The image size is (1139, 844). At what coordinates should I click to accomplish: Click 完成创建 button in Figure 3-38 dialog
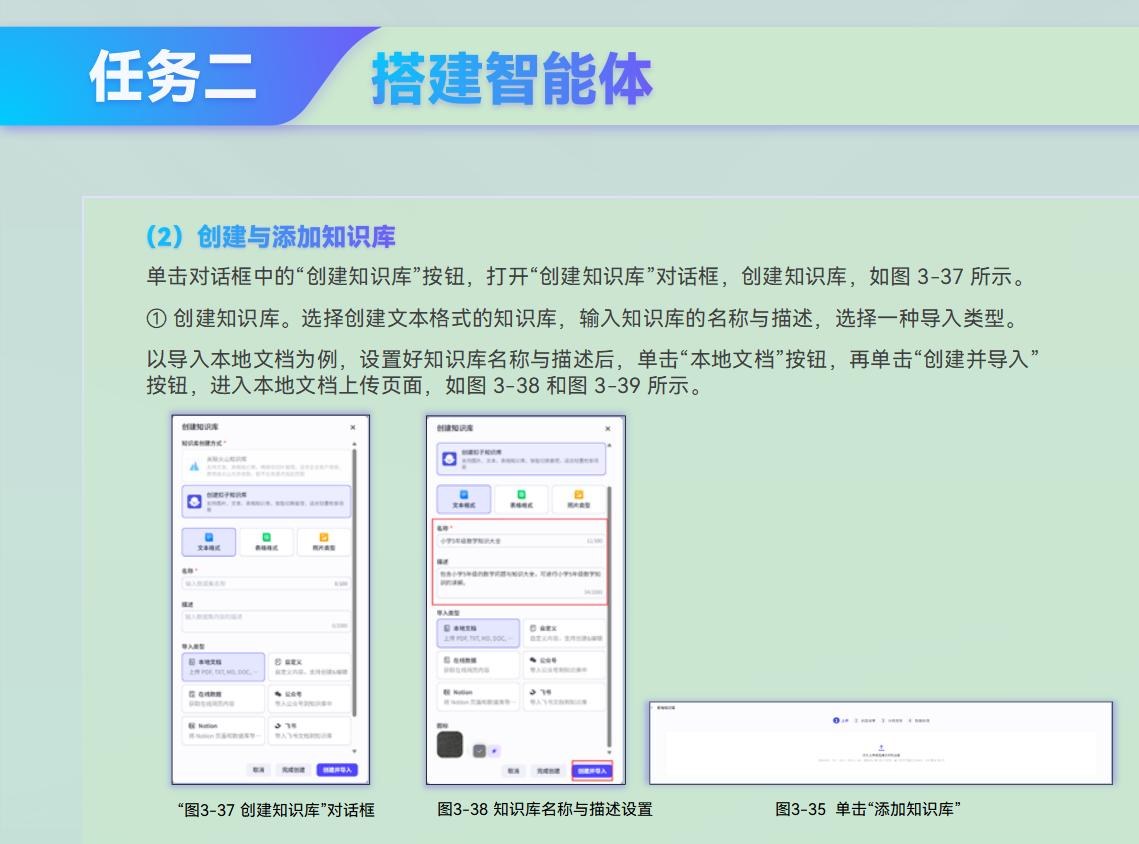pos(548,771)
